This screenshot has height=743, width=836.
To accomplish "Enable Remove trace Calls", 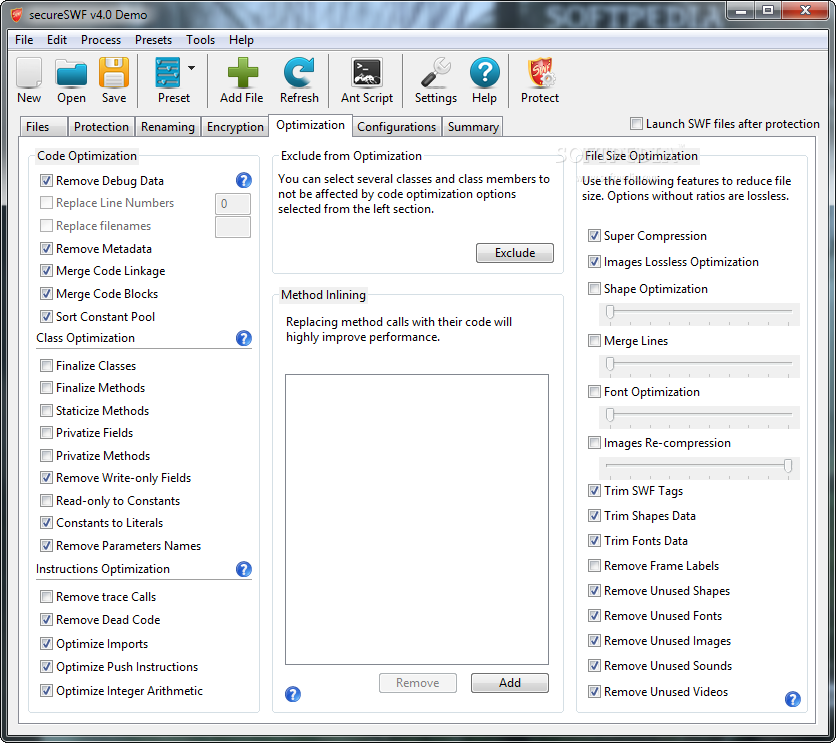I will (46, 596).
